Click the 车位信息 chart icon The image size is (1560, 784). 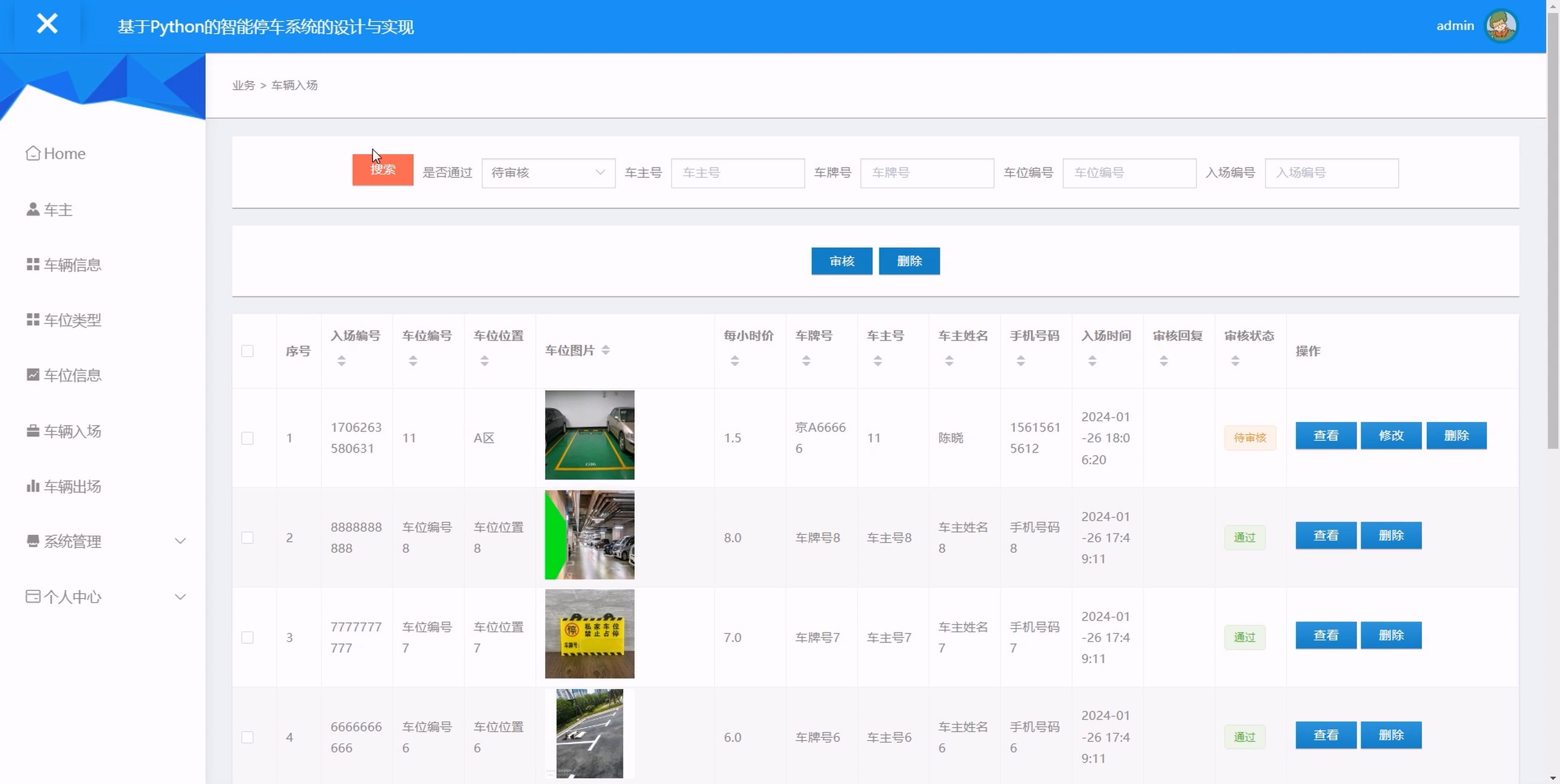[33, 375]
